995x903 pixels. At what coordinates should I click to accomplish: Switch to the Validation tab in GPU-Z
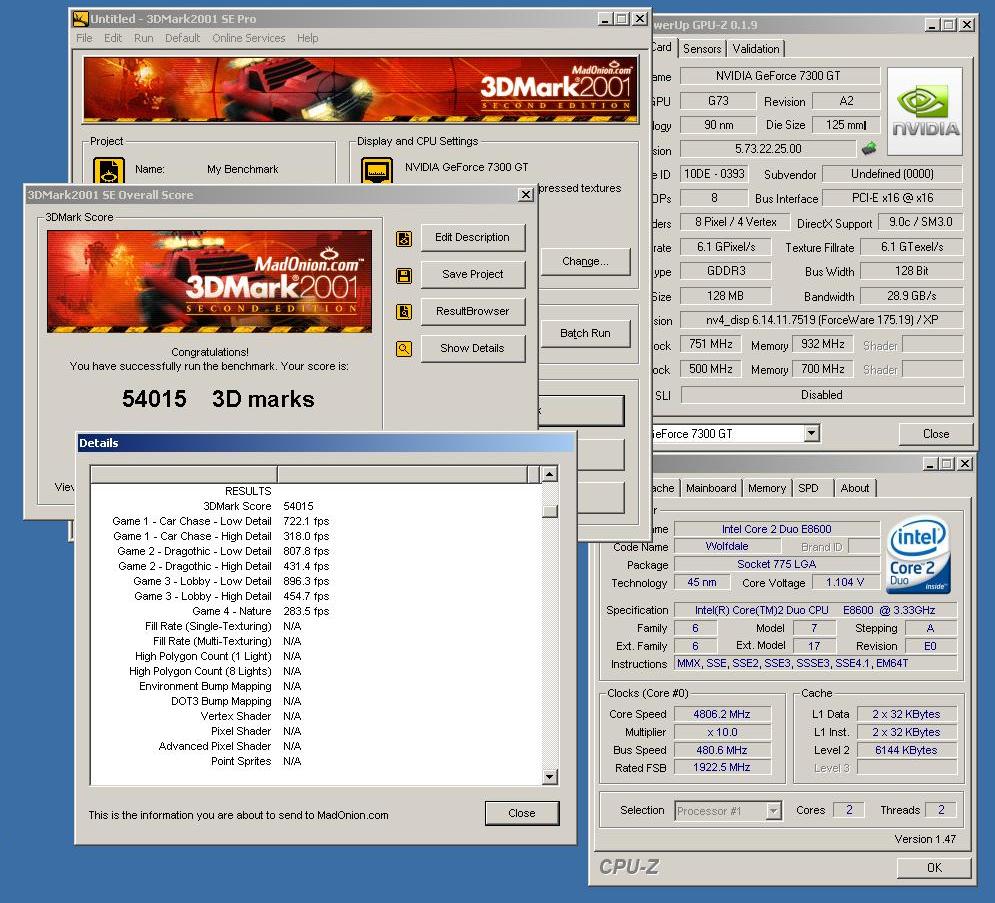point(756,49)
